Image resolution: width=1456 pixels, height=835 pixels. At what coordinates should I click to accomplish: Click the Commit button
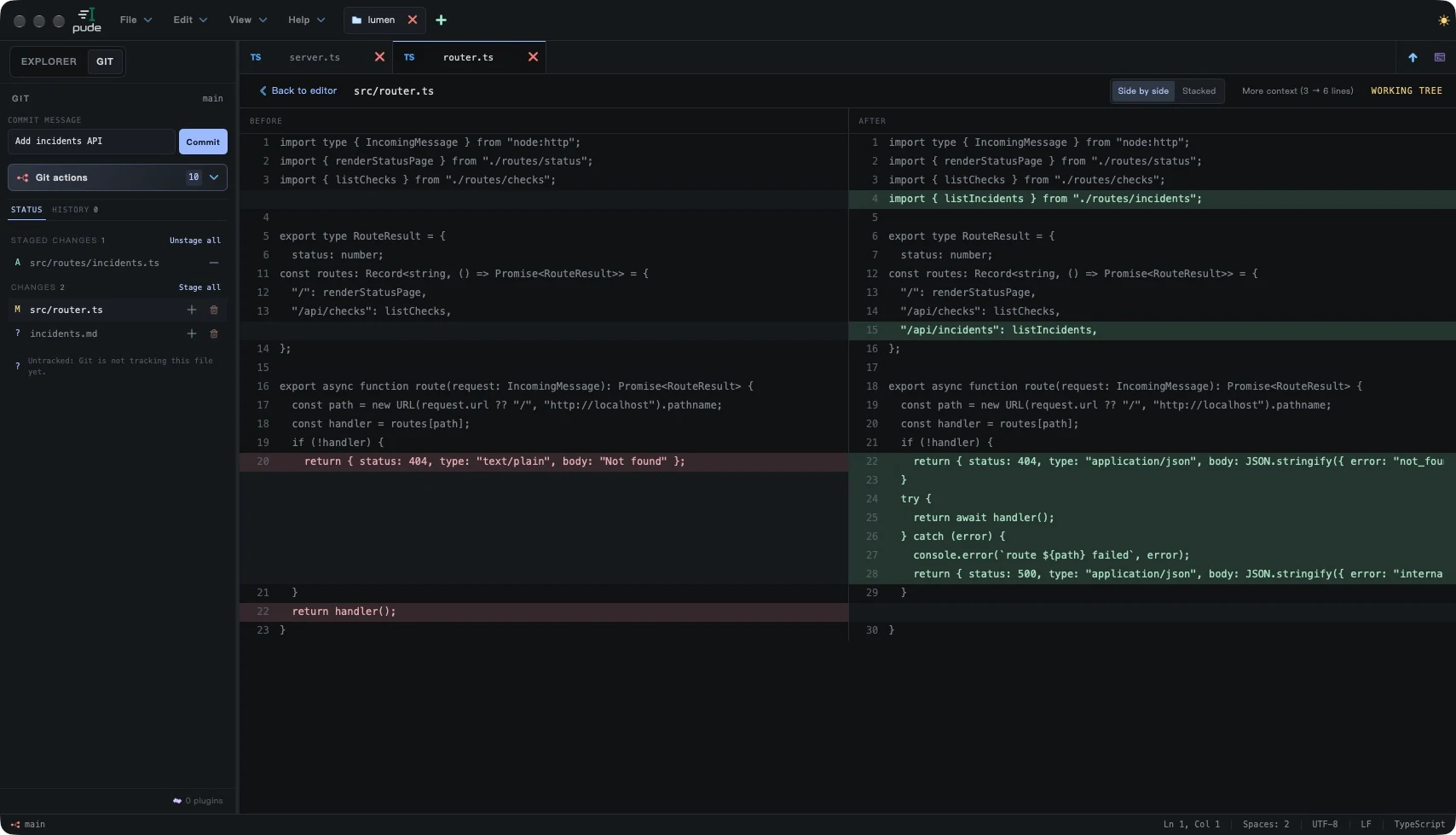point(203,142)
